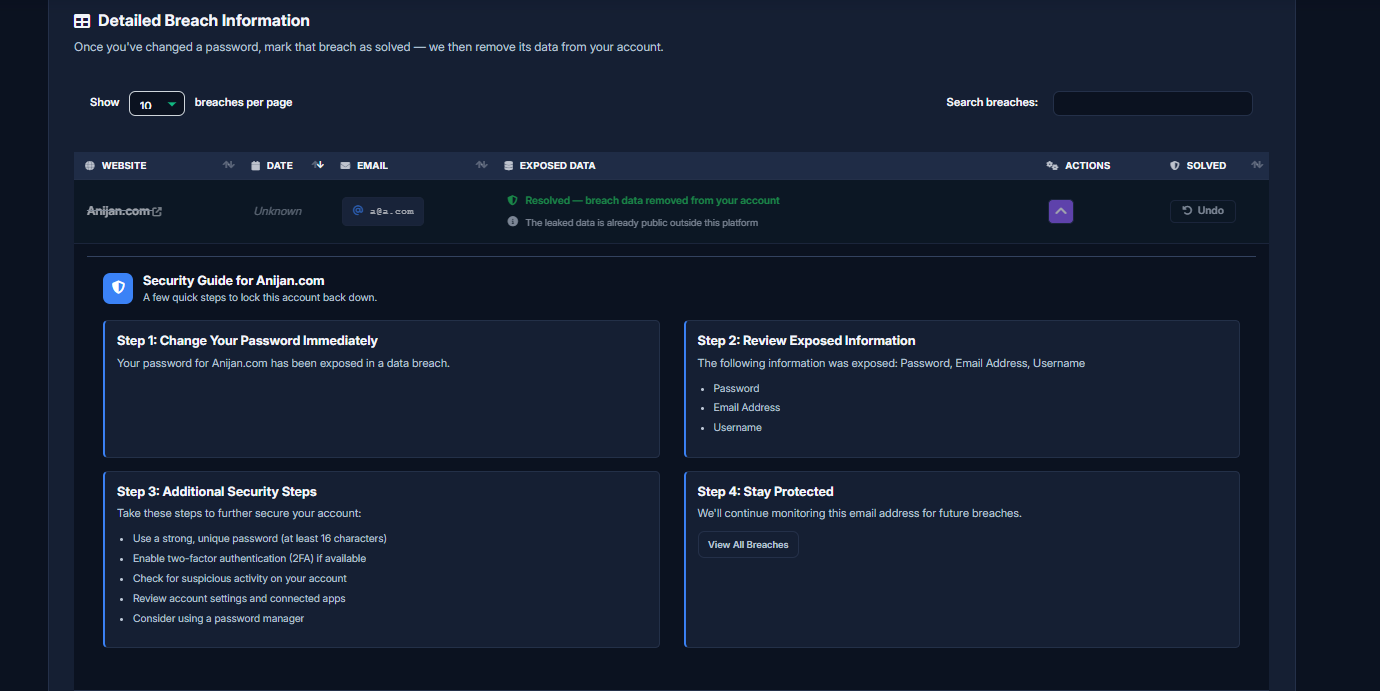This screenshot has height=691, width=1380.
Task: Click the review account settings bullet
Action: [x=239, y=599]
